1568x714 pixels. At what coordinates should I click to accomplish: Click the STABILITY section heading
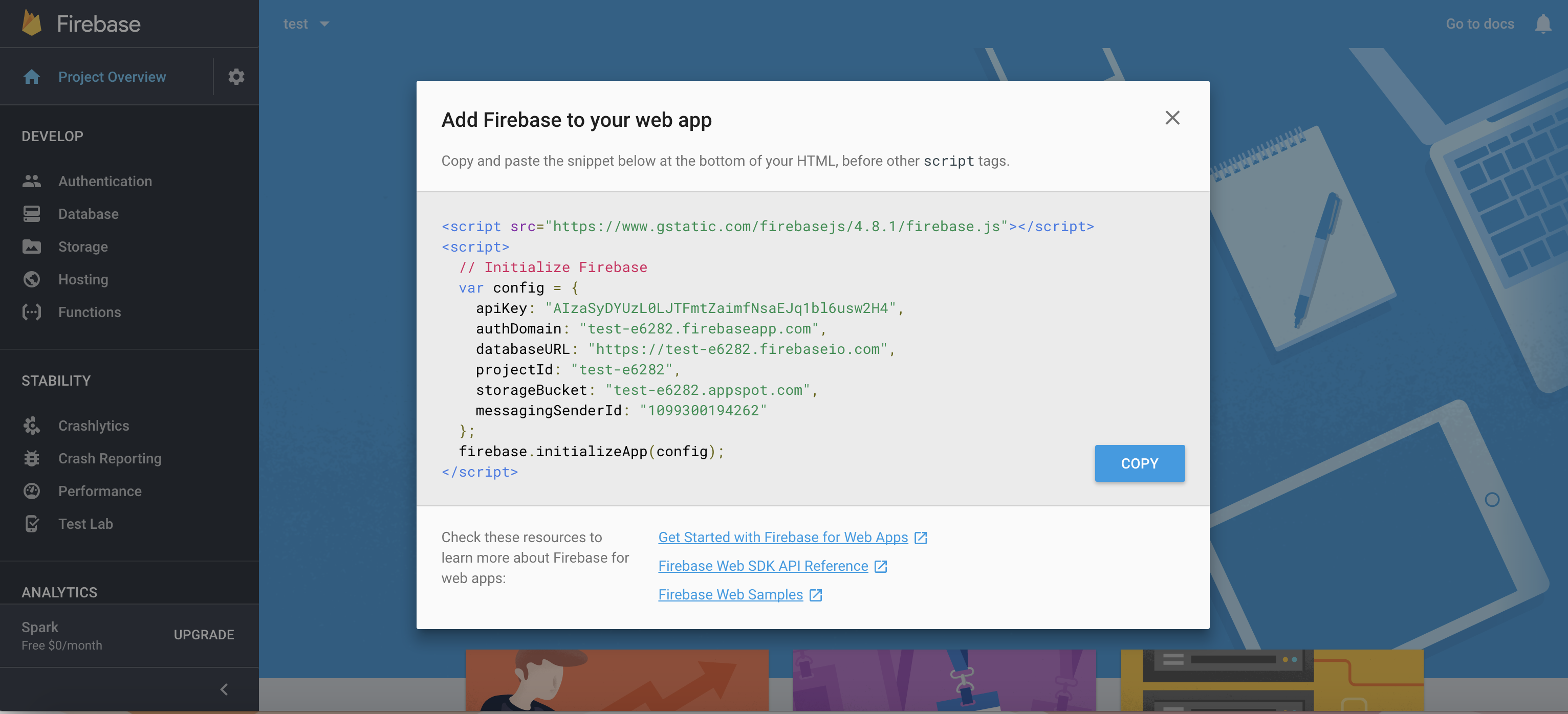(56, 381)
